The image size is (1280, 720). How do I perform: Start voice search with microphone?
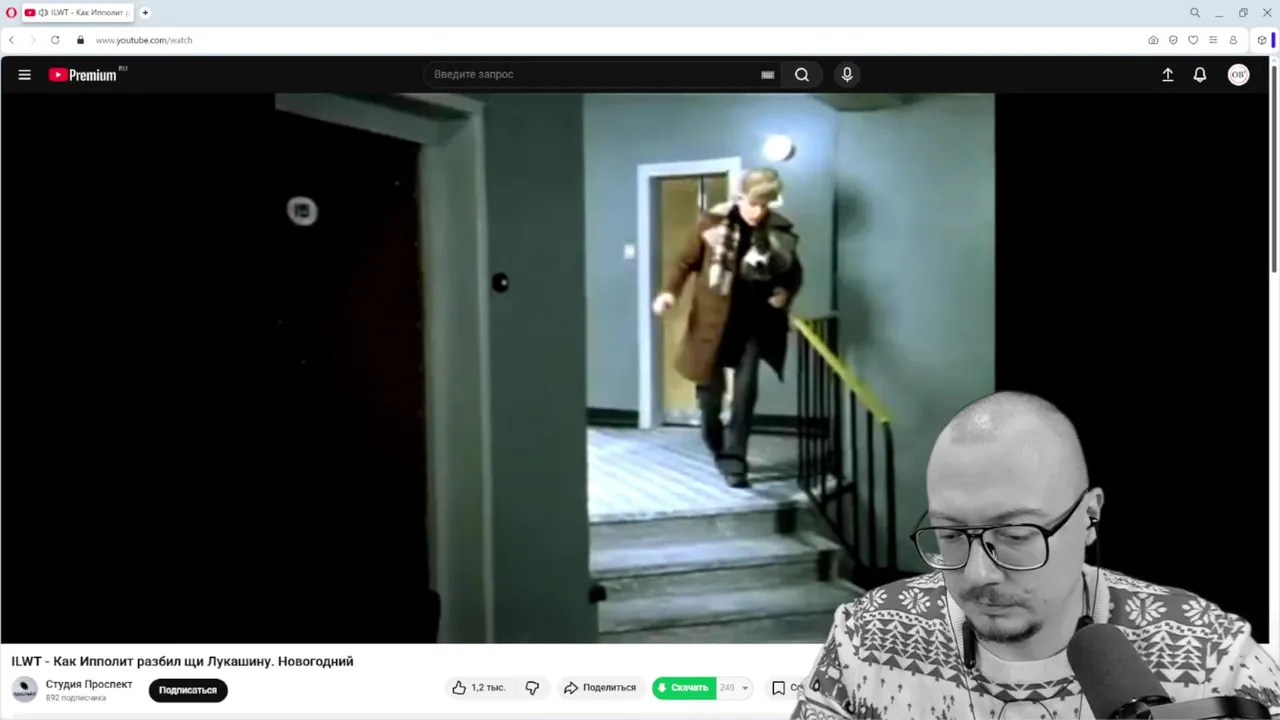847,75
